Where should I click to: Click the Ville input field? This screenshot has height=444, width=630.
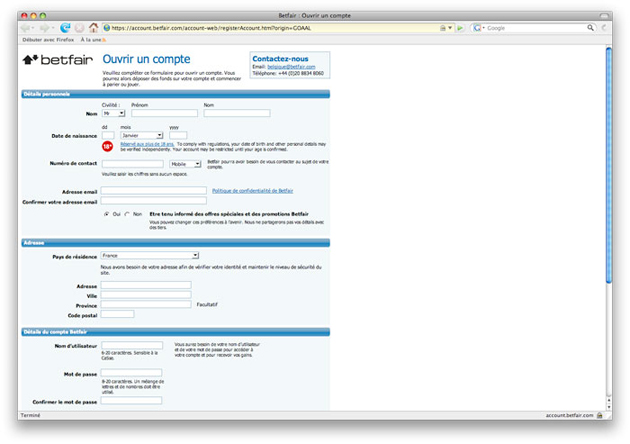tap(146, 295)
